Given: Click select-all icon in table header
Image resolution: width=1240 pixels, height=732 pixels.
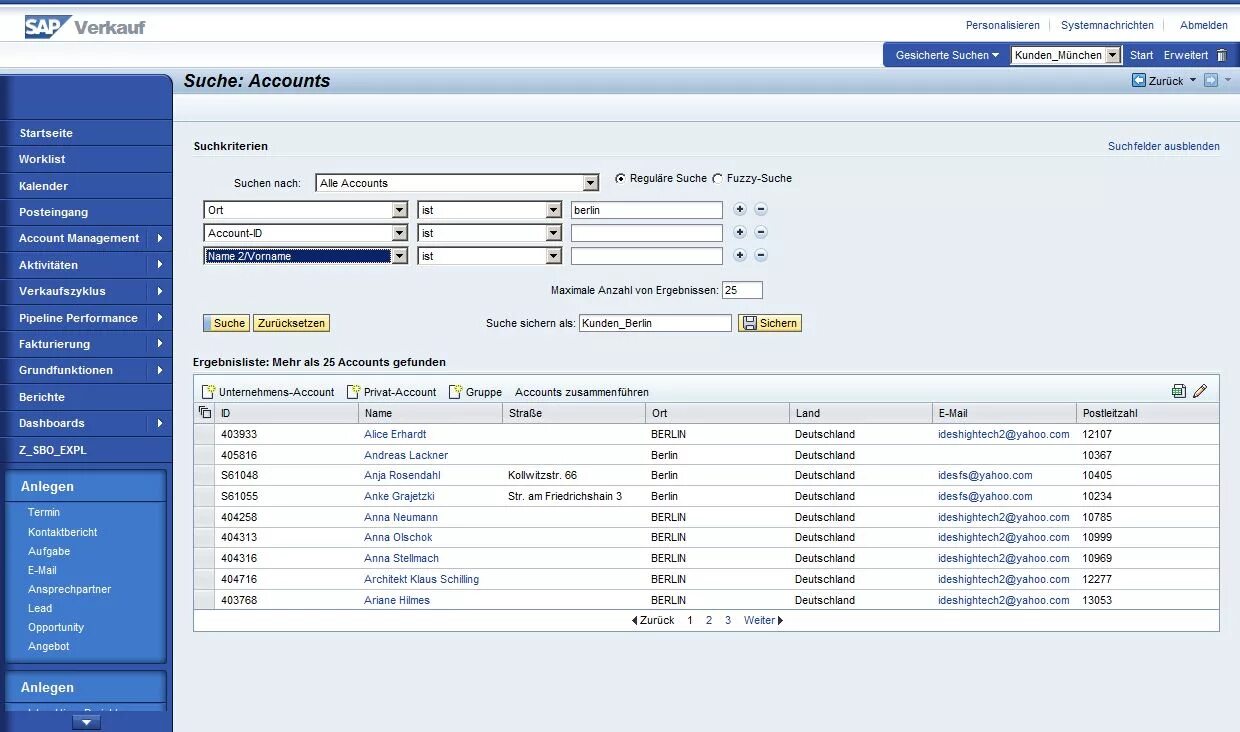Looking at the screenshot, I should tap(204, 413).
